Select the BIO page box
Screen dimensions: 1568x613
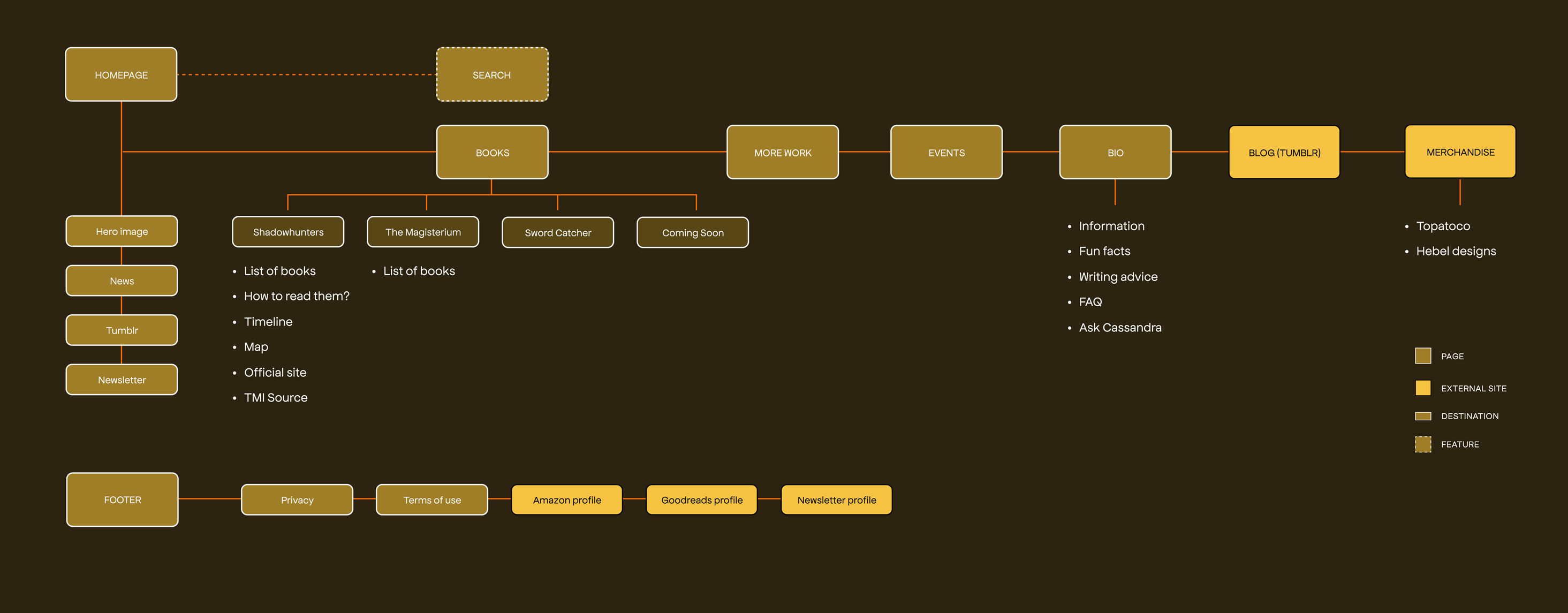point(1115,152)
